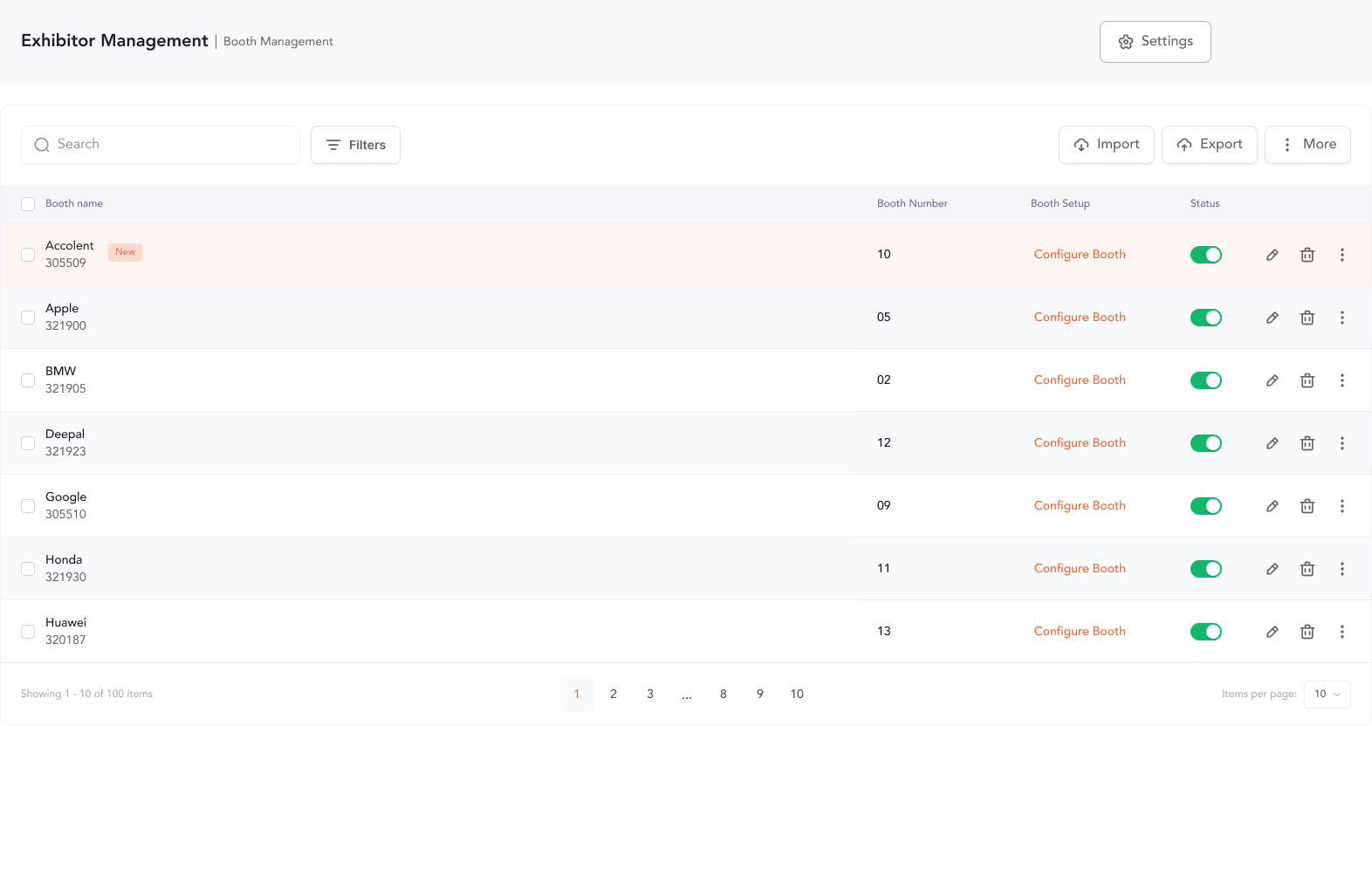
Task: Delete the BMW booth entry
Action: pyautogui.click(x=1307, y=380)
